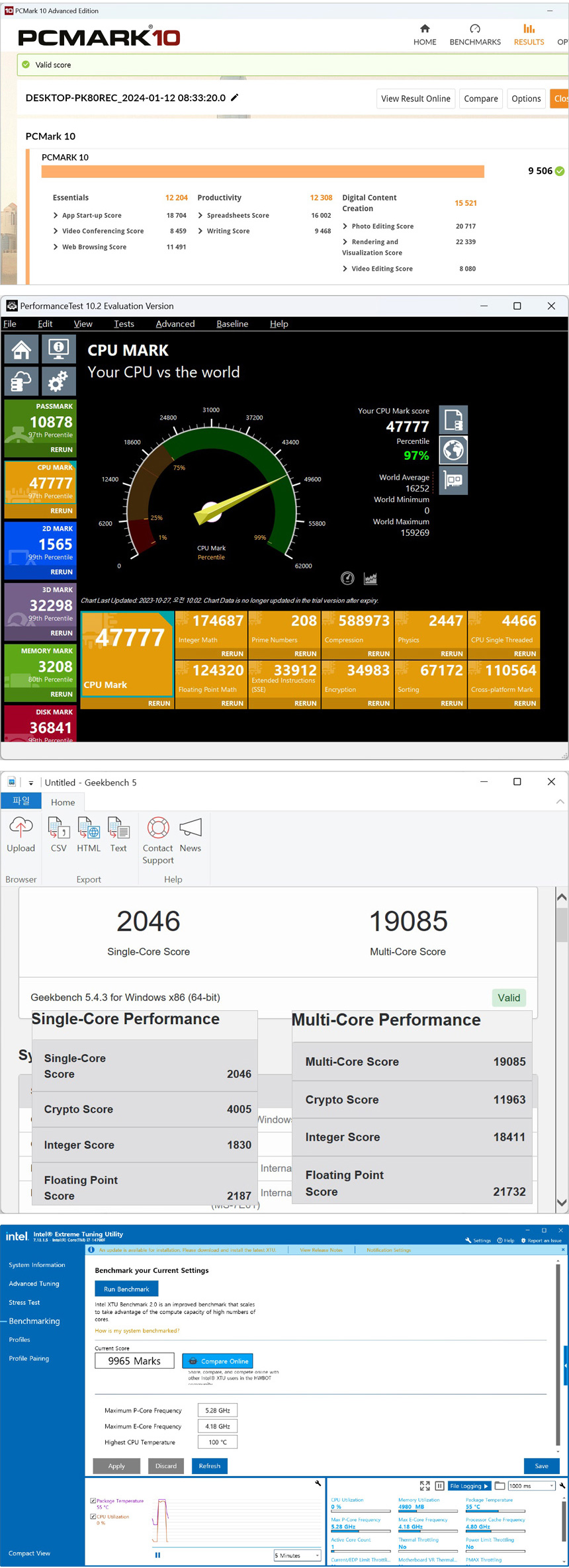Open the File menu in PerformanceTest

[10, 324]
